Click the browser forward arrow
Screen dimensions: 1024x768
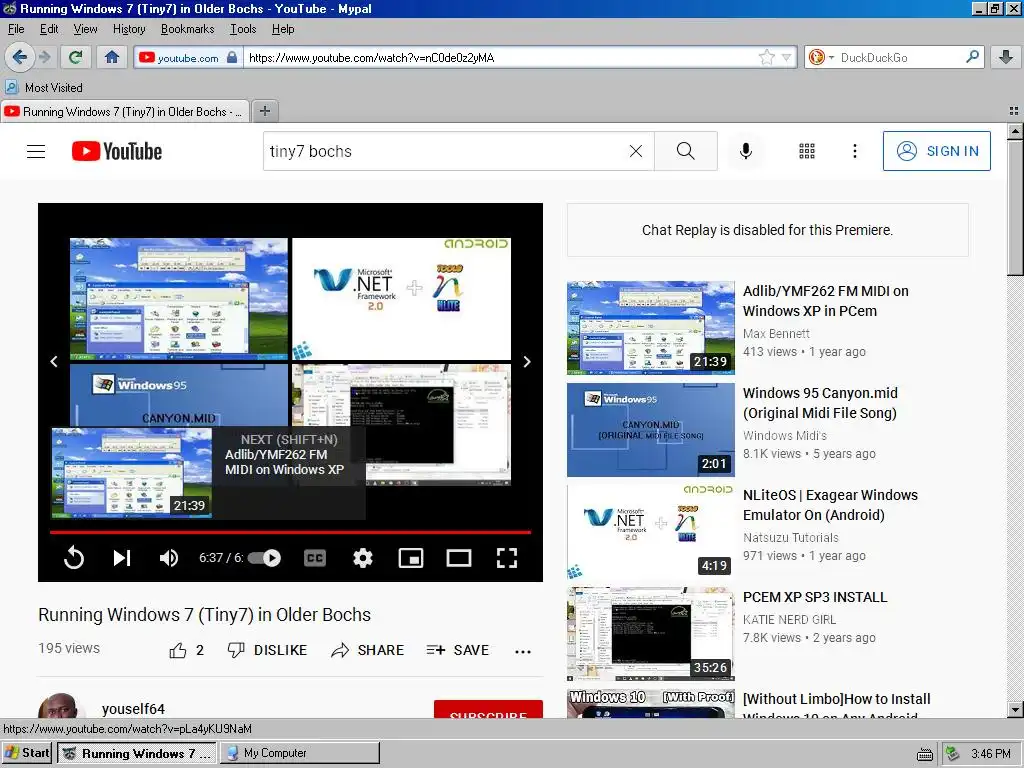pos(44,57)
